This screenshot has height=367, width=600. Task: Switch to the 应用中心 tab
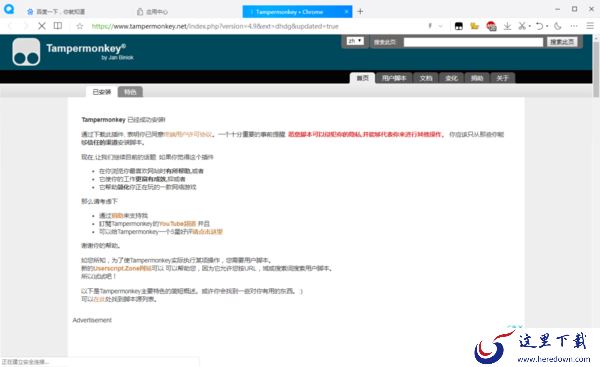coord(152,12)
